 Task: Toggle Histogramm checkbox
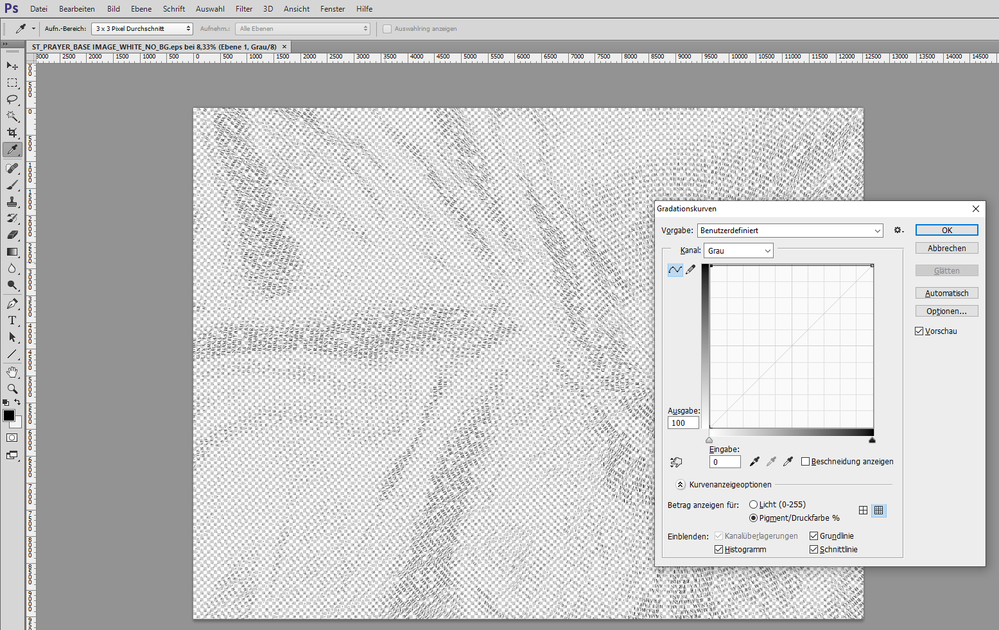pyautogui.click(x=718, y=549)
